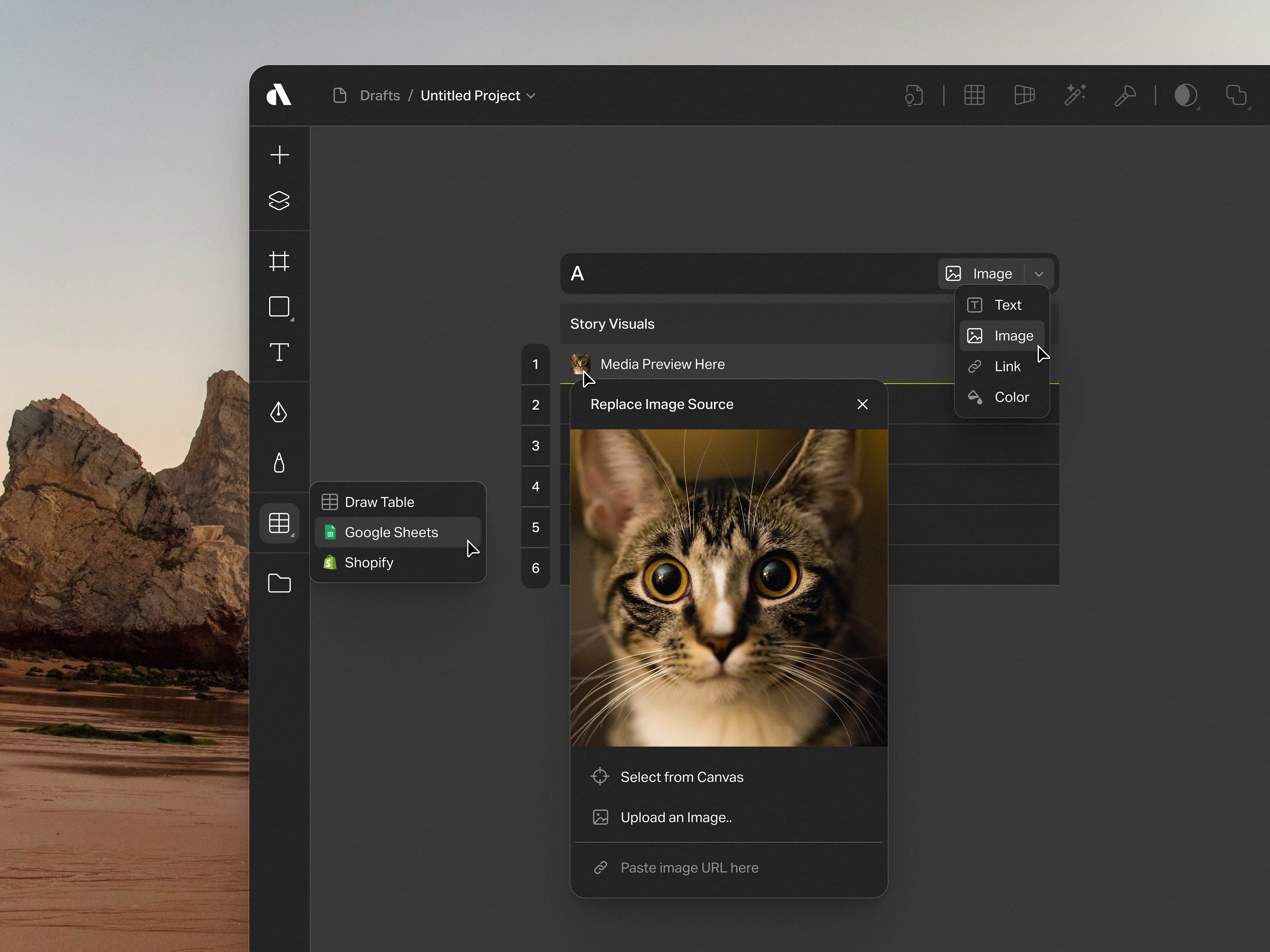
Task: Expand the Untitled Project breadcrumb dropdown
Action: [531, 95]
